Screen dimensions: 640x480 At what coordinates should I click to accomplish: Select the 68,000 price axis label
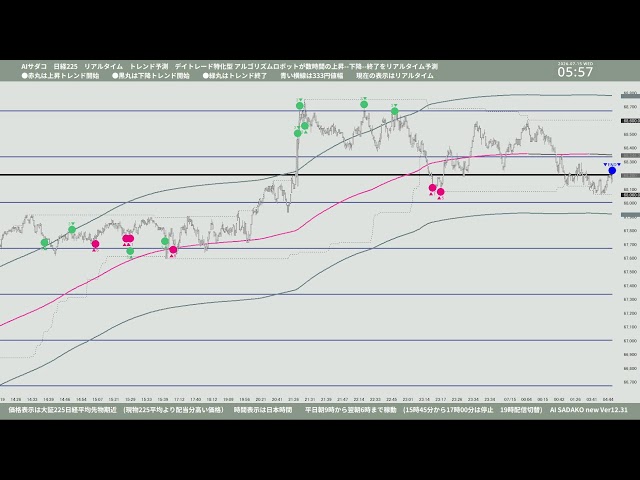pyautogui.click(x=630, y=203)
